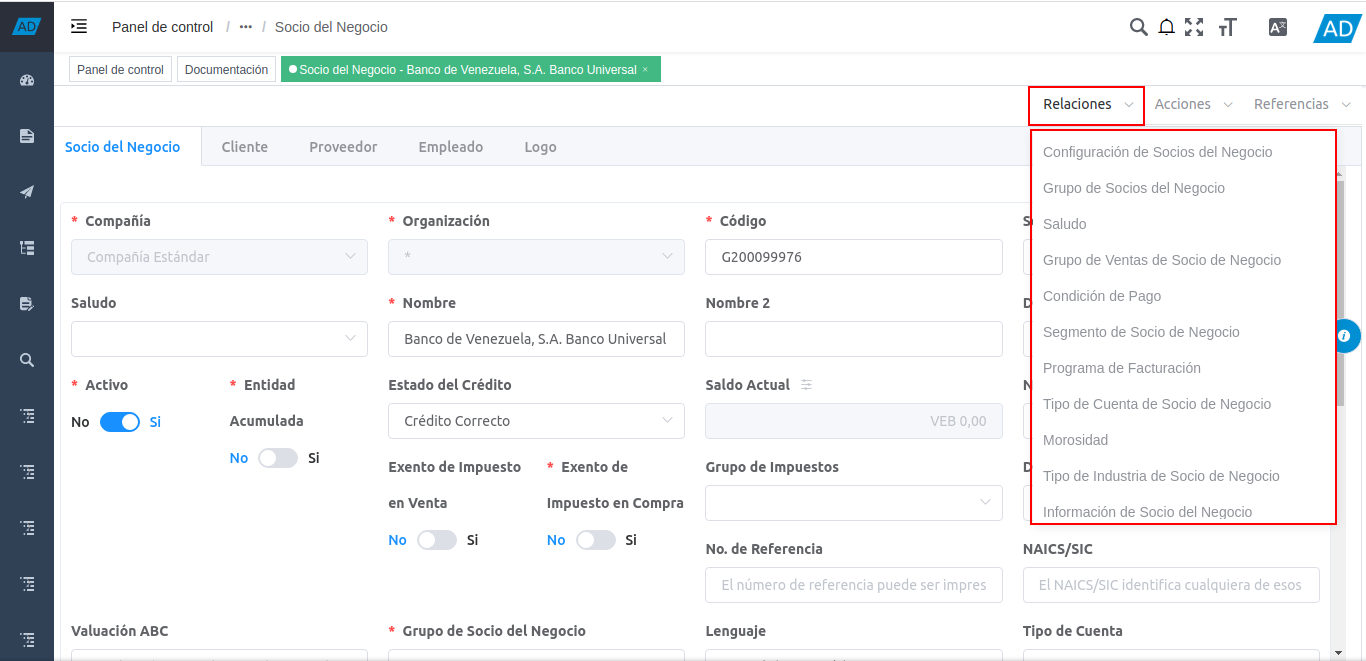This screenshot has height=661, width=1366.
Task: Open the language translation icon
Action: pyautogui.click(x=1277, y=27)
